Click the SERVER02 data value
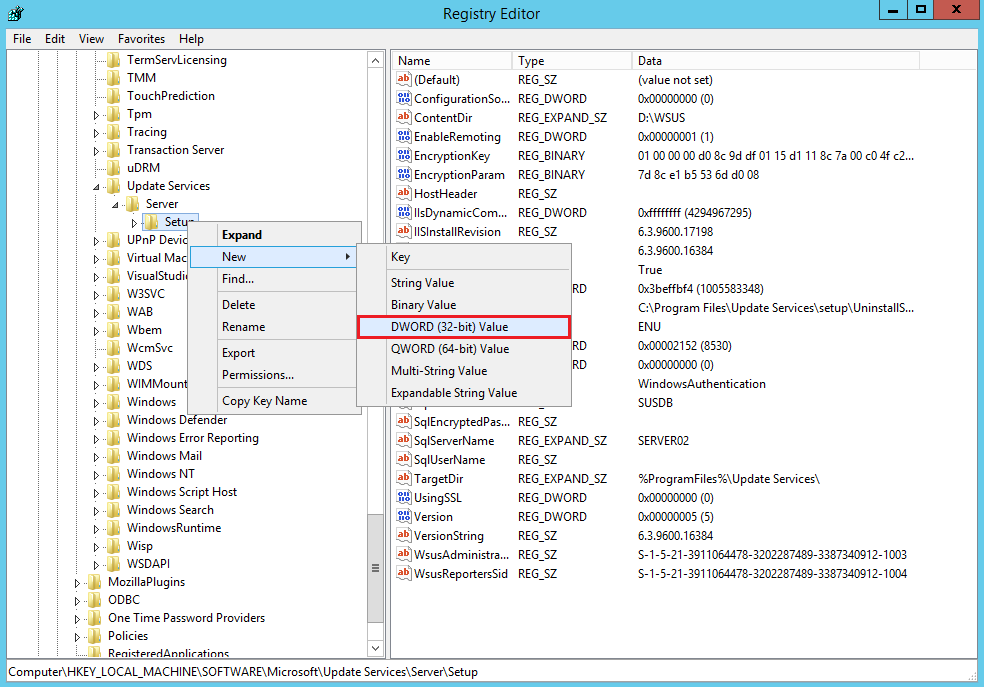Screen dimensions: 984x687 point(663,440)
